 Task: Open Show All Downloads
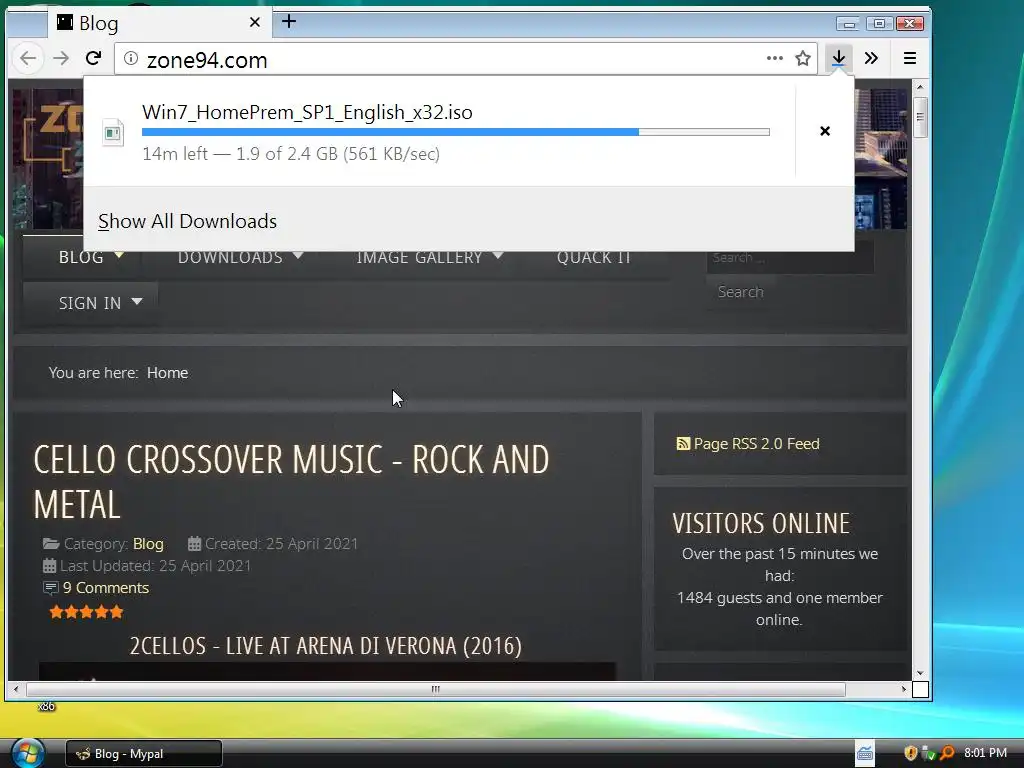click(187, 221)
